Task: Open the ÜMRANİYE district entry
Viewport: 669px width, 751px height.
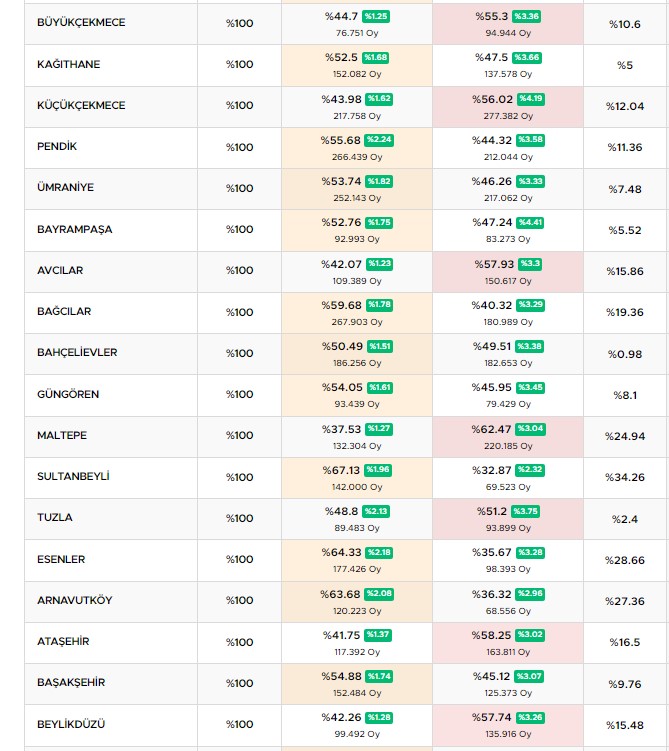Action: click(67, 188)
